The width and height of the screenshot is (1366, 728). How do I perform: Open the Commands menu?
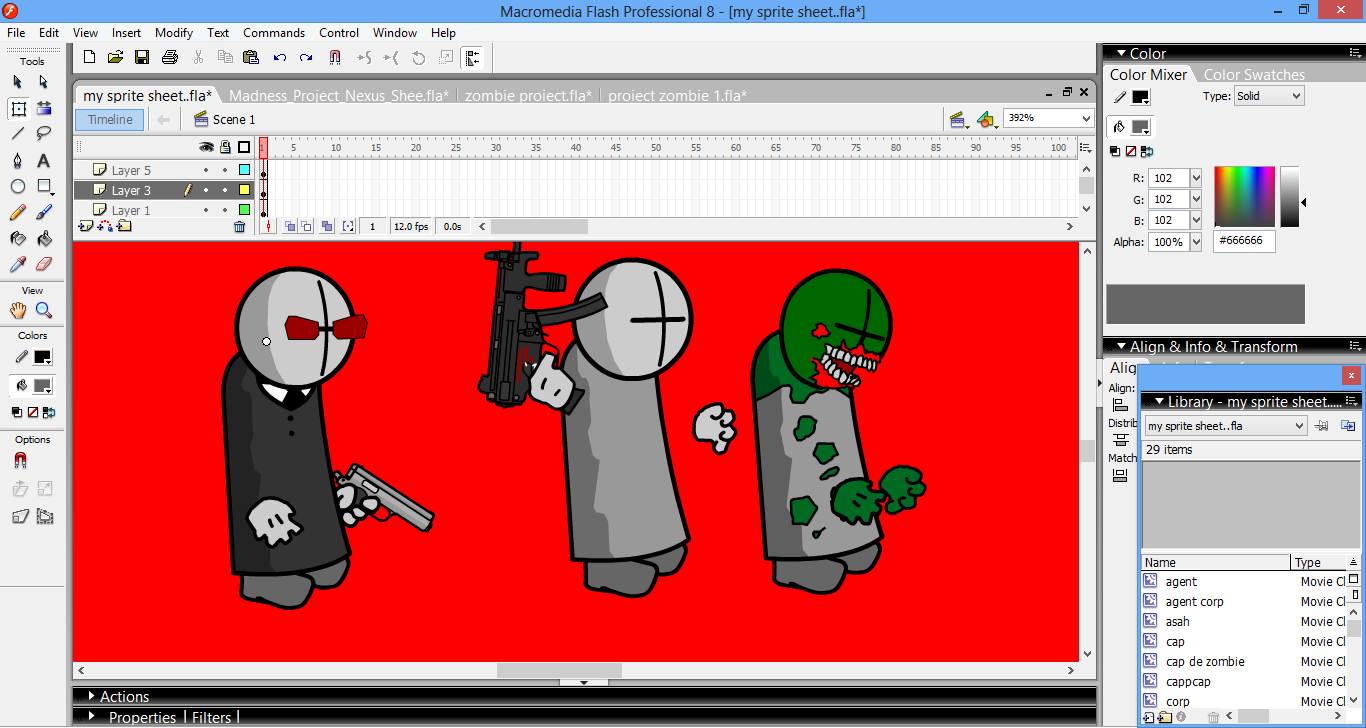pyautogui.click(x=274, y=33)
